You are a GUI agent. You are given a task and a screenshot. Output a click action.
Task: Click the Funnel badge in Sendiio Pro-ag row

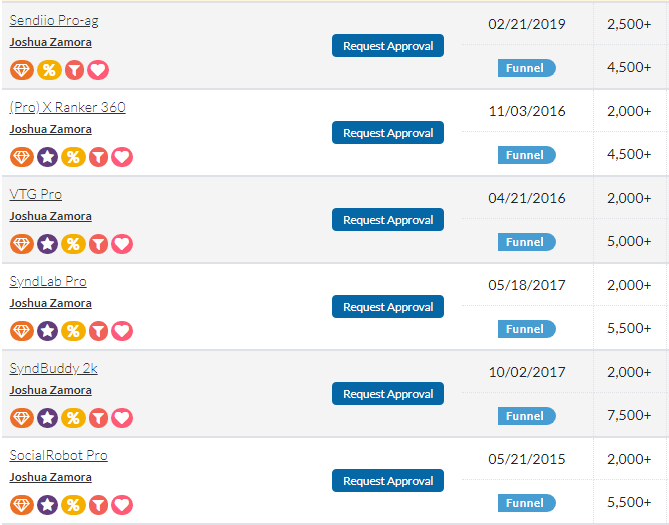click(525, 68)
